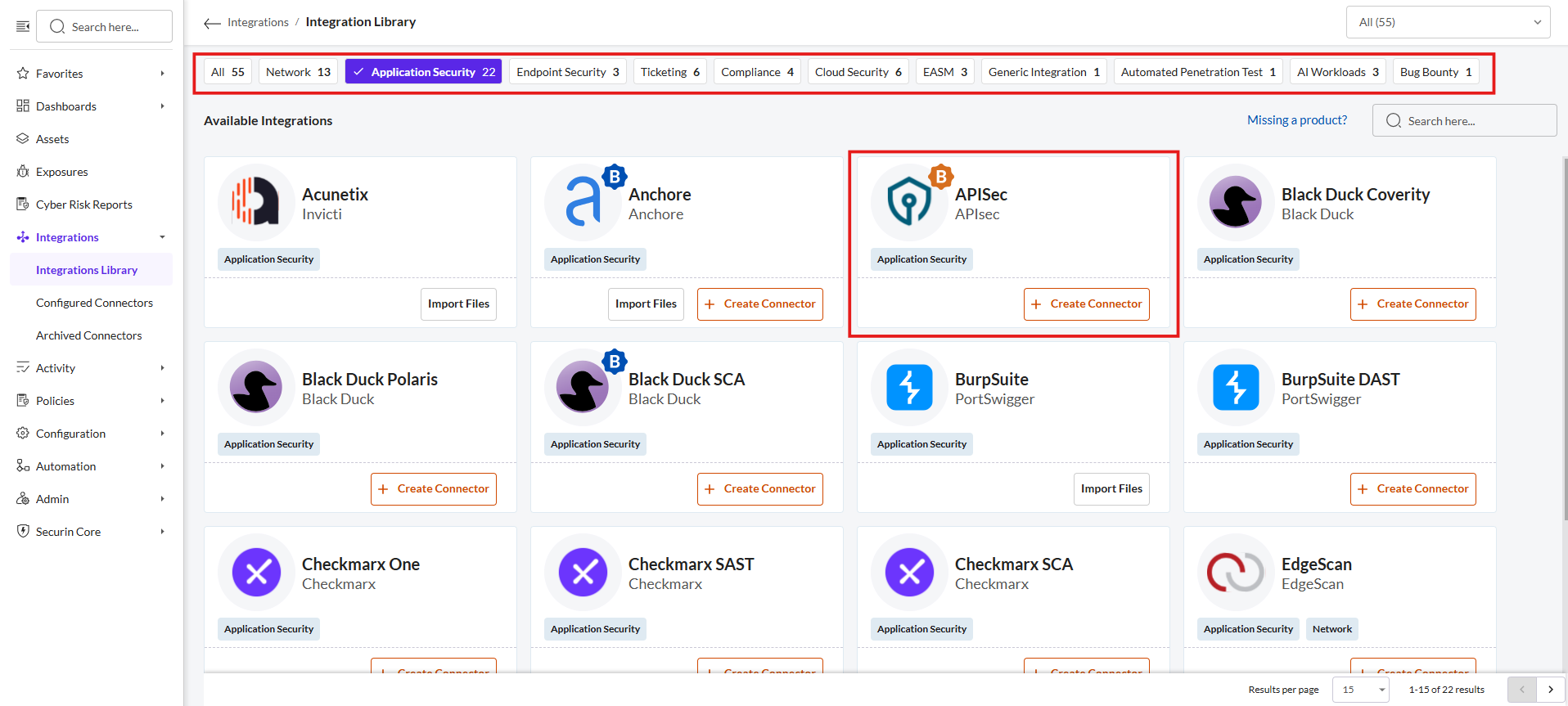Click the Configuration gear icon

(x=23, y=434)
